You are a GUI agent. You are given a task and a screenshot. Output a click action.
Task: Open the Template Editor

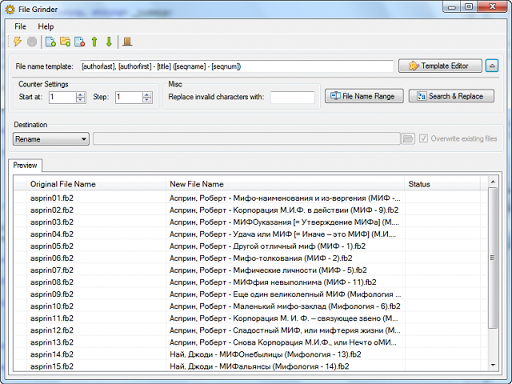click(x=440, y=66)
